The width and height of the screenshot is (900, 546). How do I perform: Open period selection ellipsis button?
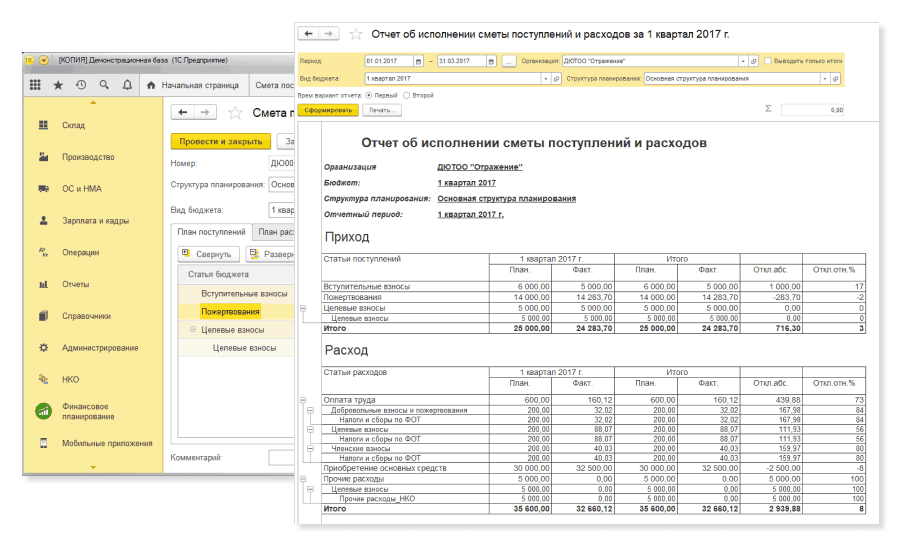point(509,61)
